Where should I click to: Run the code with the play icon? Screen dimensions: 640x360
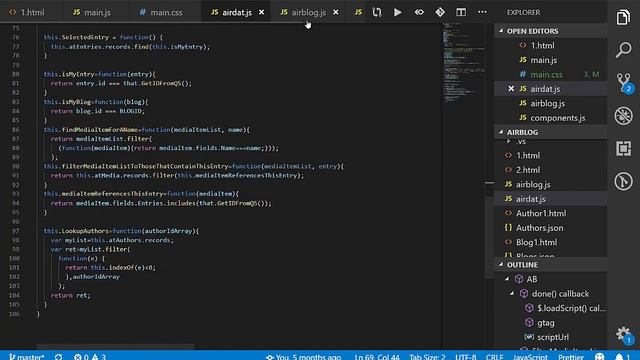click(398, 12)
